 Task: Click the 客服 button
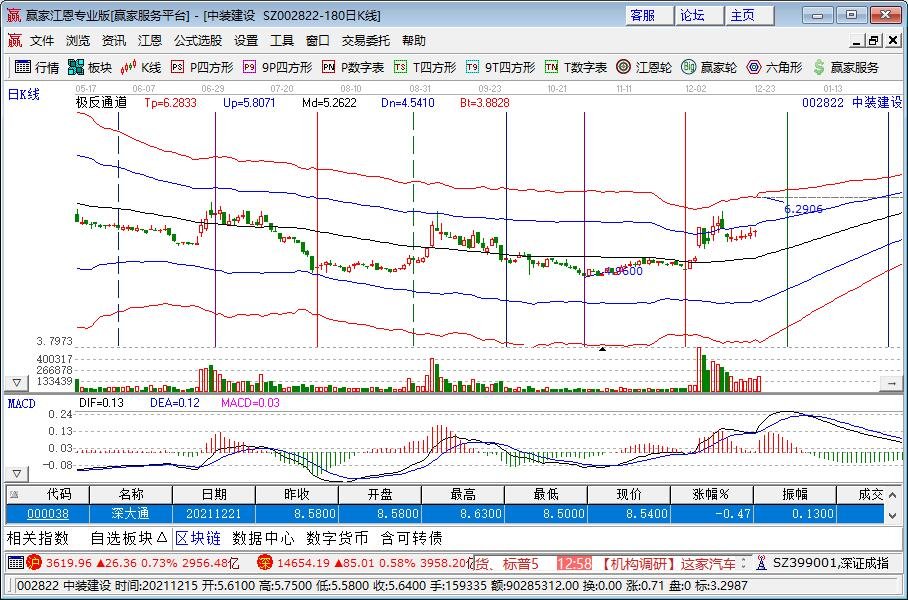click(x=649, y=15)
